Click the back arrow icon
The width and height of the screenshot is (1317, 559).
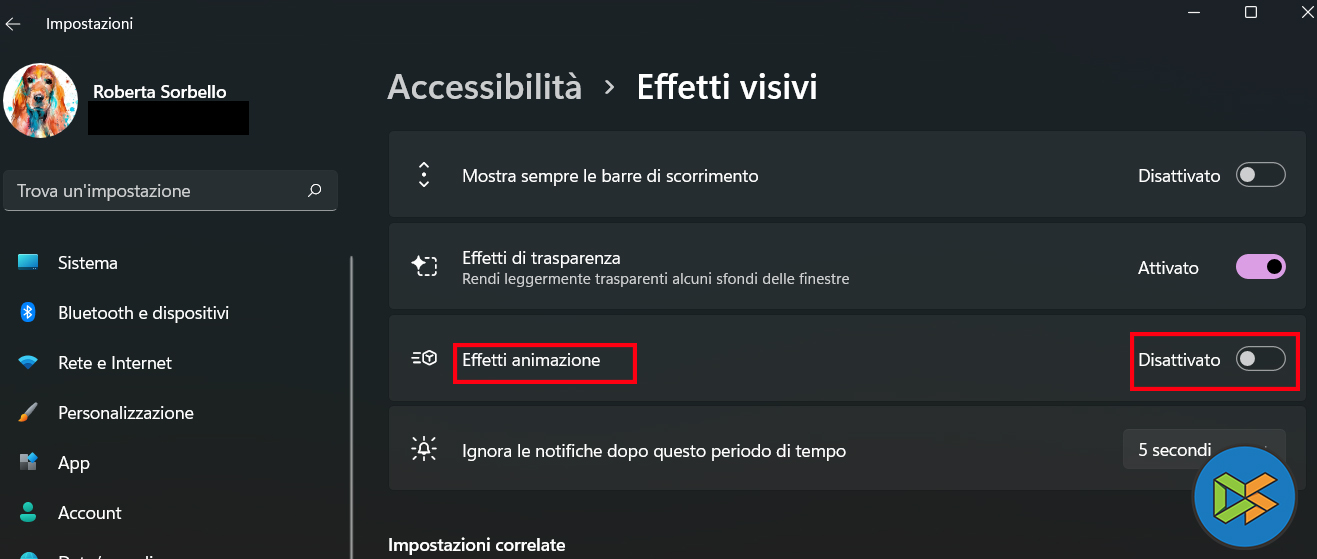[x=13, y=23]
